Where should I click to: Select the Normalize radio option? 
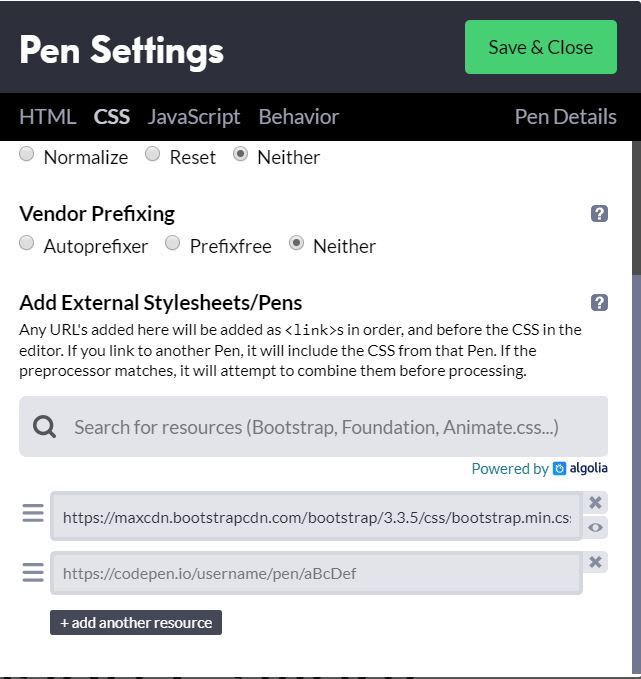[x=26, y=154]
